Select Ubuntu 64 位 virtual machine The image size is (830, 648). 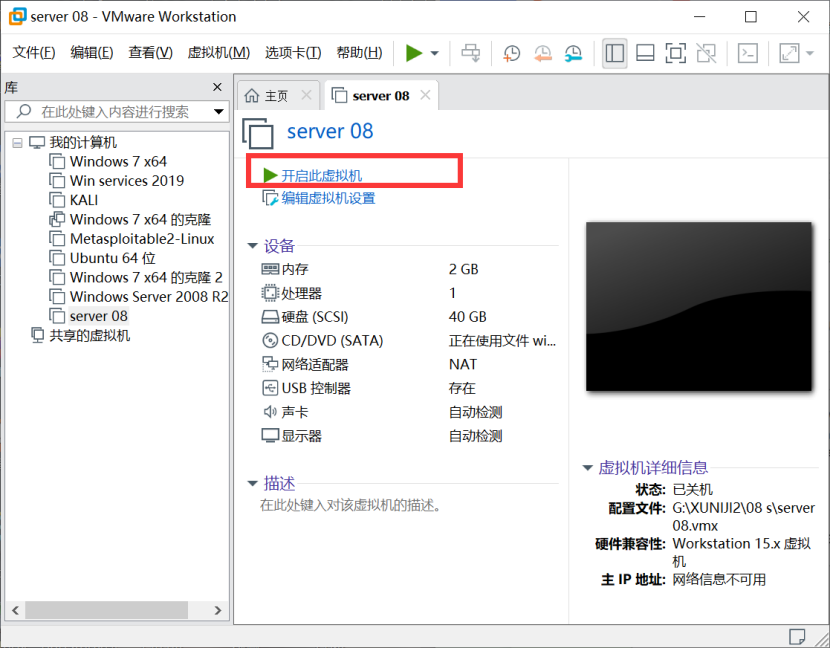tap(113, 258)
